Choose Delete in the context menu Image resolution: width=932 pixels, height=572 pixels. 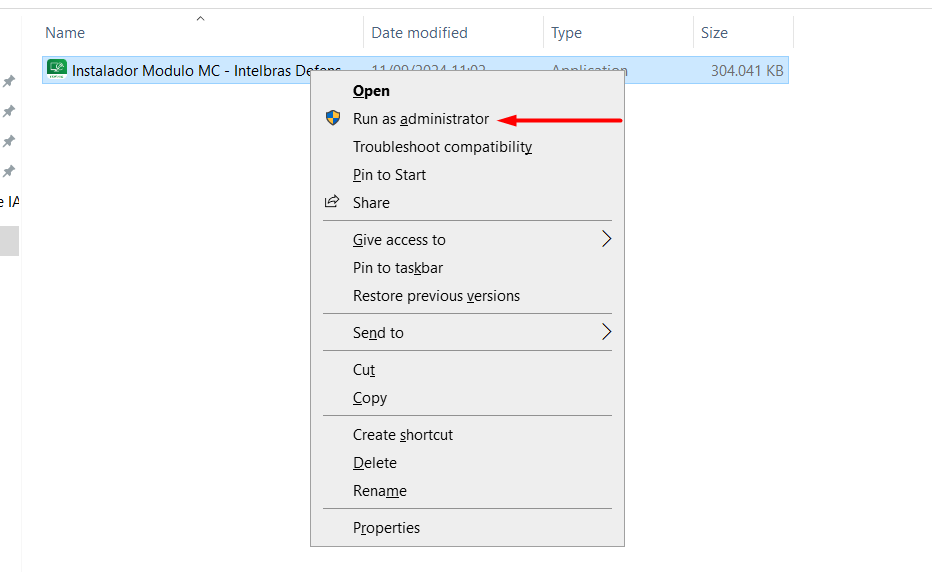tap(375, 463)
